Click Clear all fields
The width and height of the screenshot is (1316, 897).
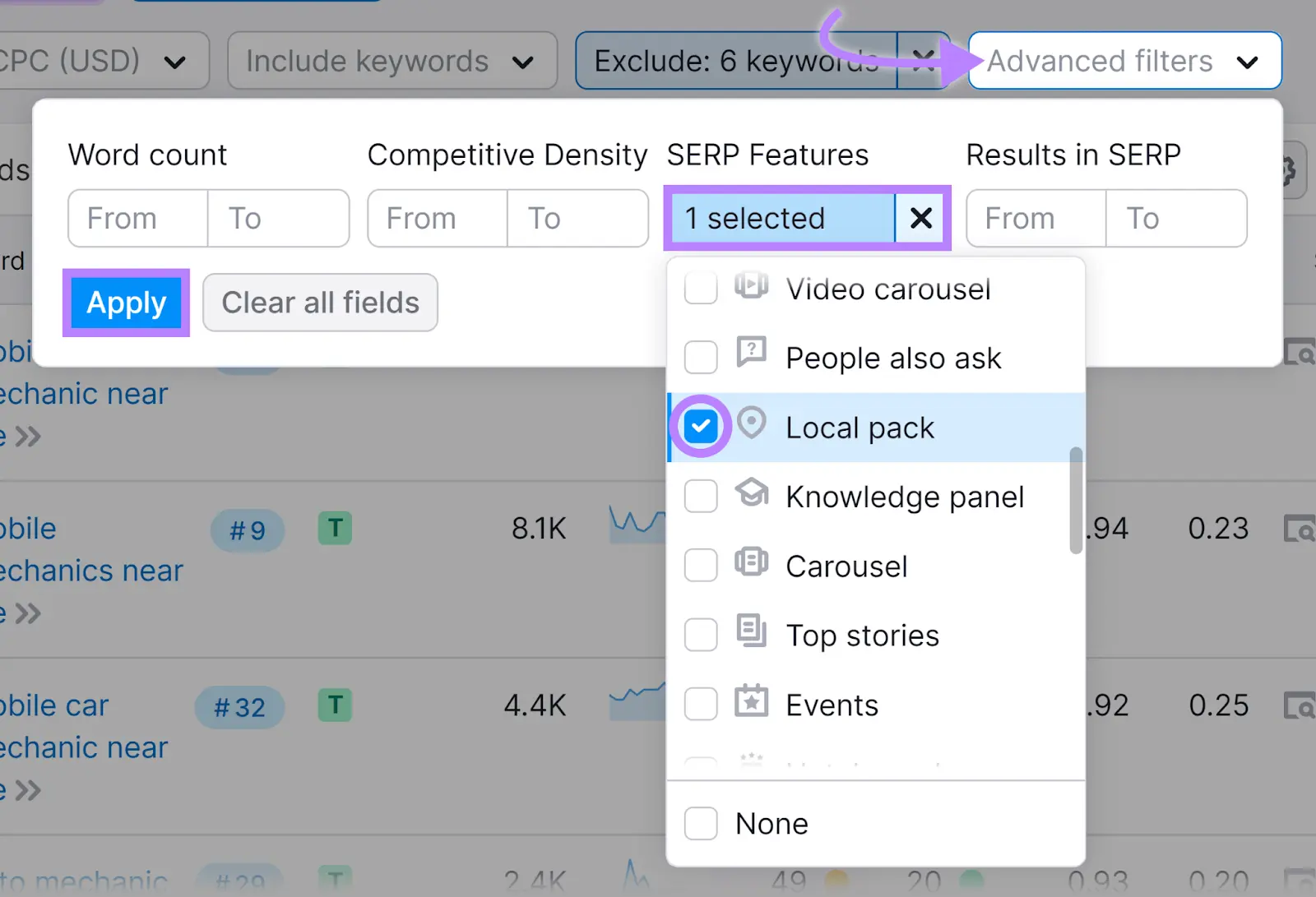pyautogui.click(x=320, y=303)
